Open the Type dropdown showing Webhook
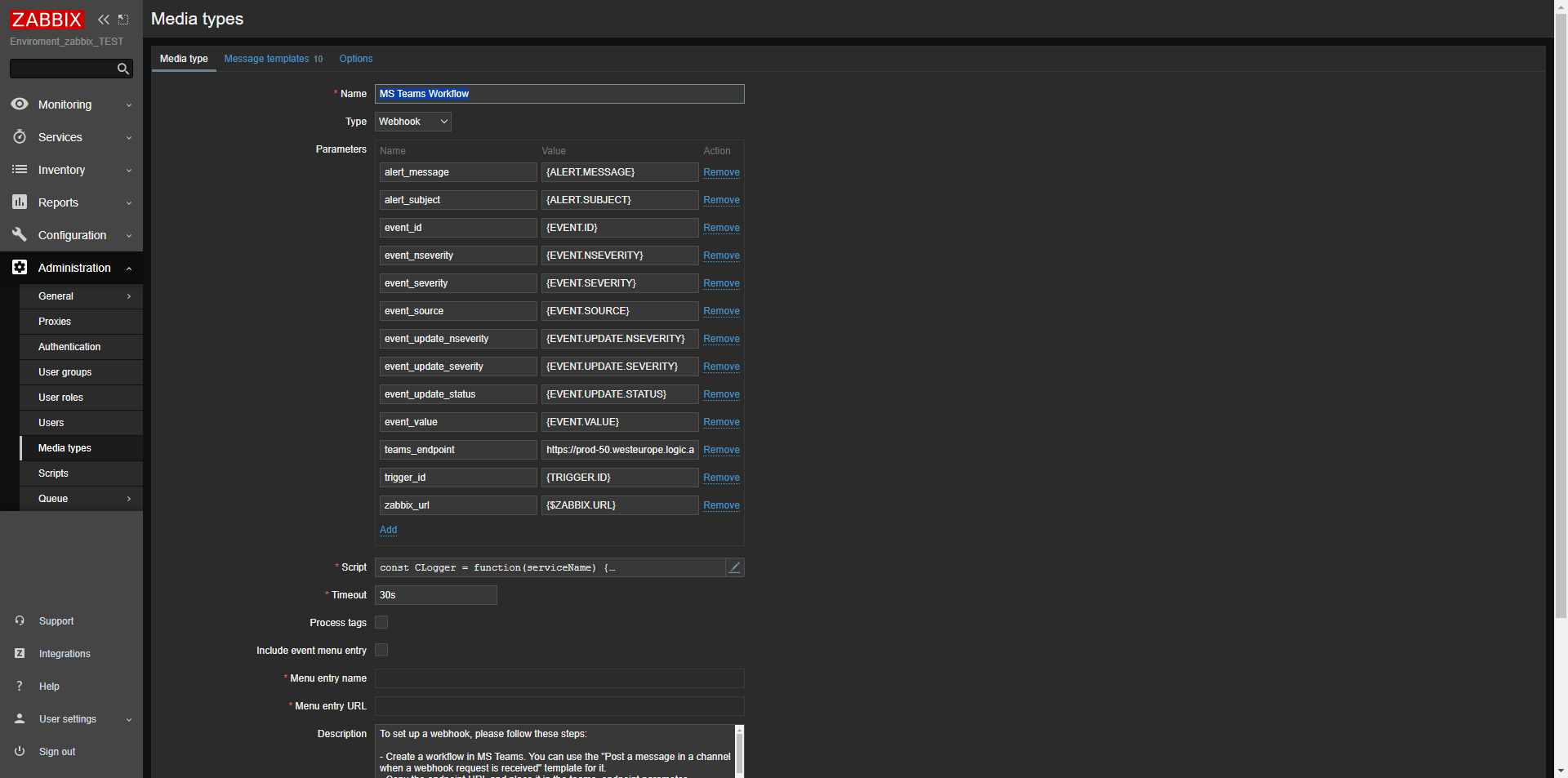The width and height of the screenshot is (1568, 778). tap(413, 122)
